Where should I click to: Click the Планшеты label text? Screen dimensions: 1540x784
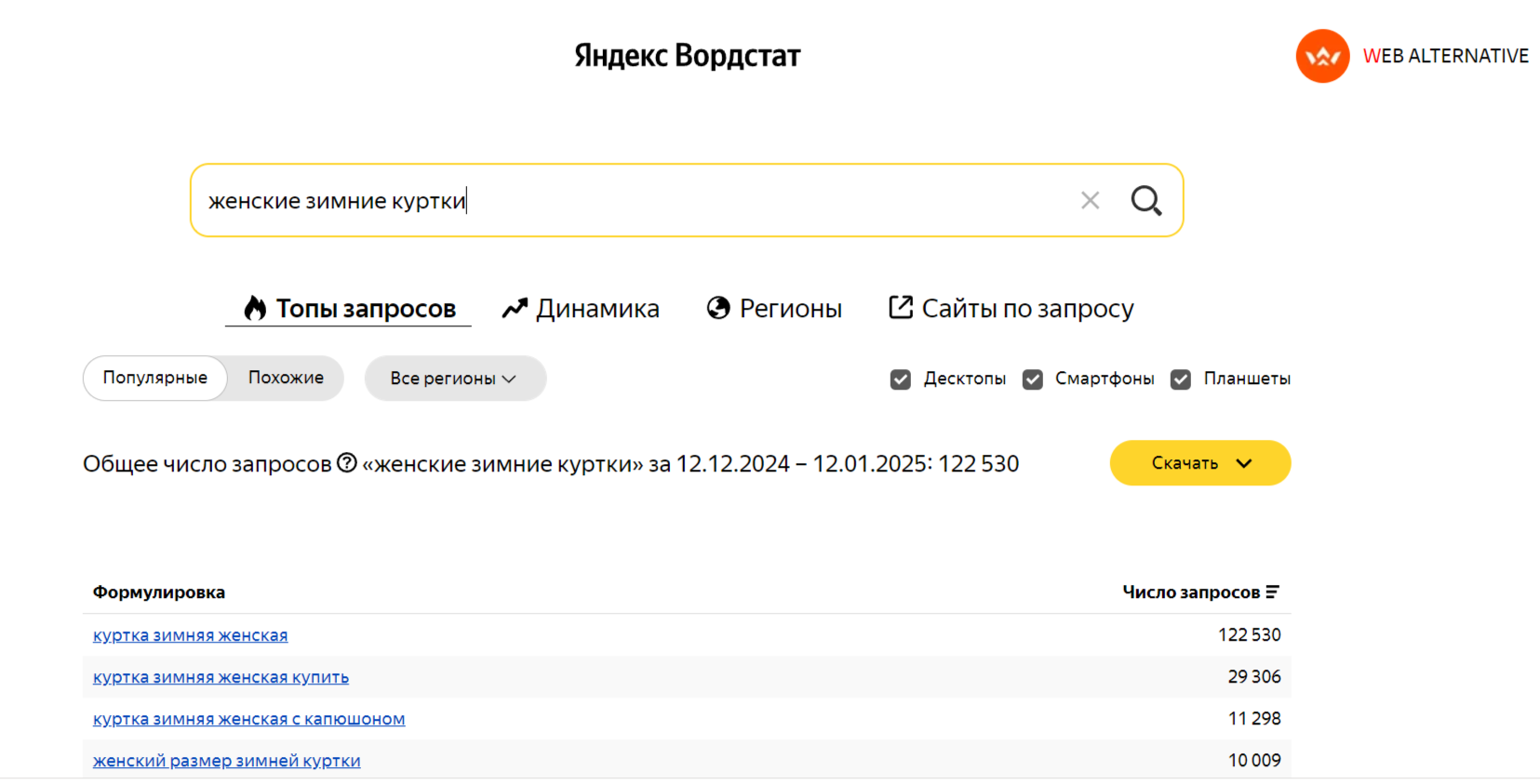click(1247, 379)
